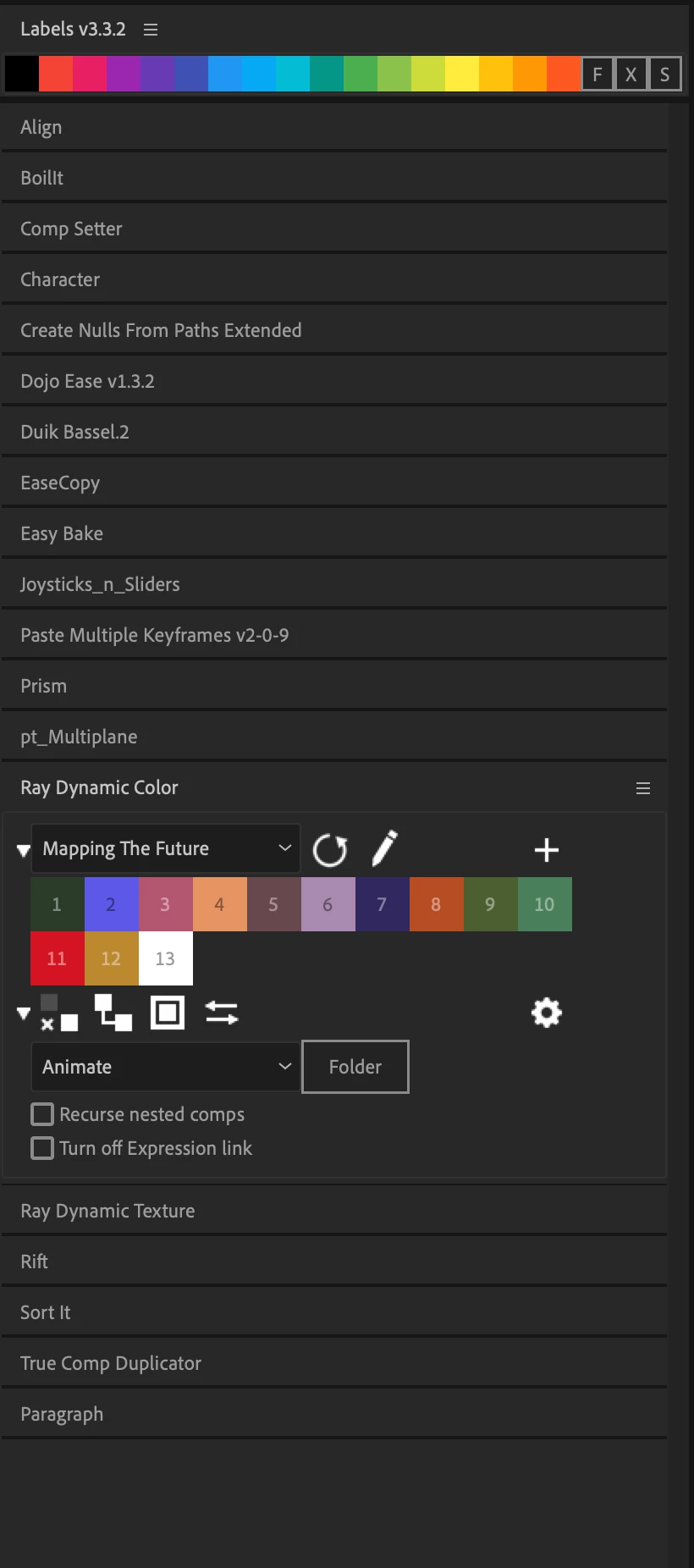Open the Rift panel
This screenshot has width=694, height=1568.
(334, 1262)
